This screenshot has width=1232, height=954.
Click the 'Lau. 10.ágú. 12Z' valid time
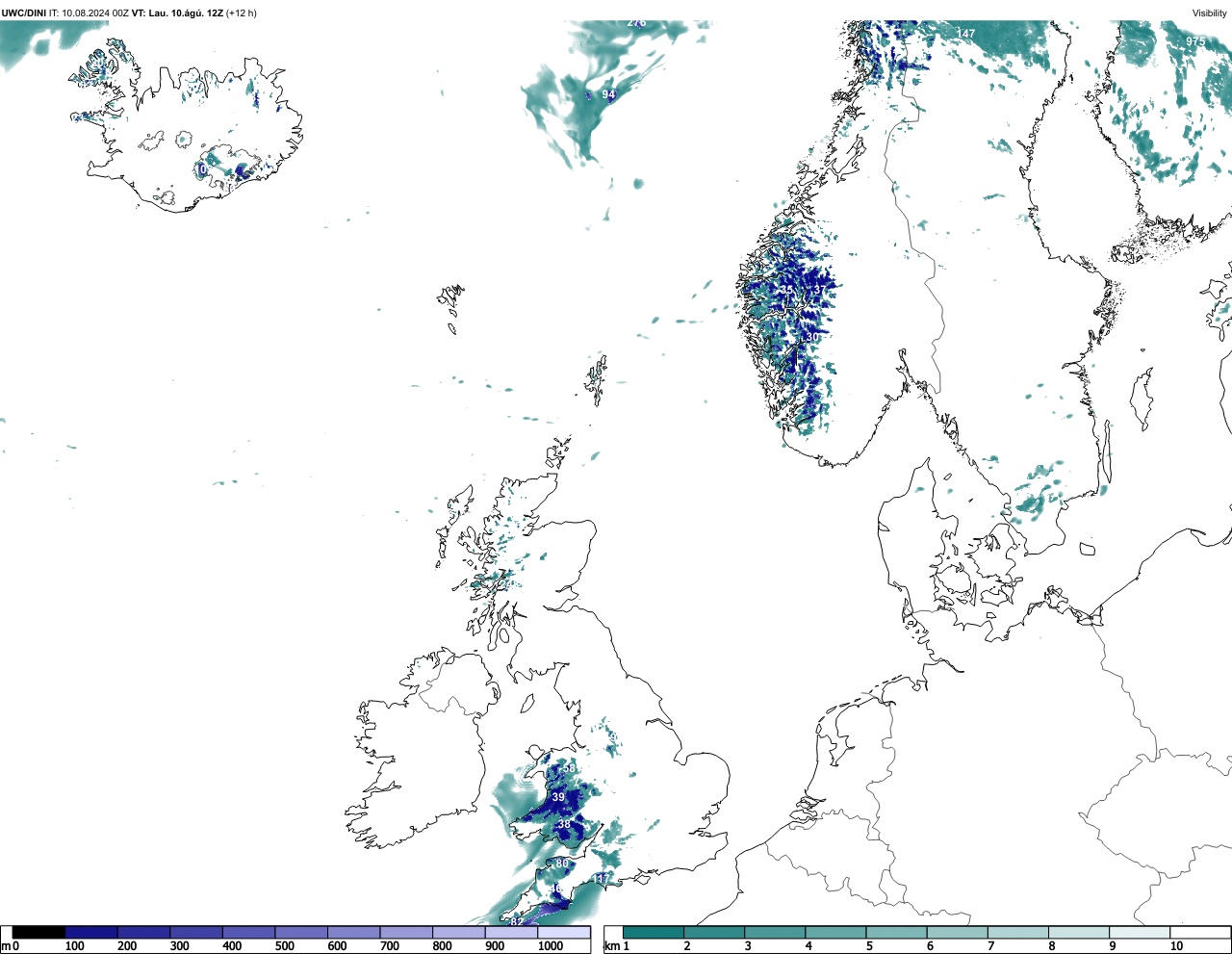point(186,13)
